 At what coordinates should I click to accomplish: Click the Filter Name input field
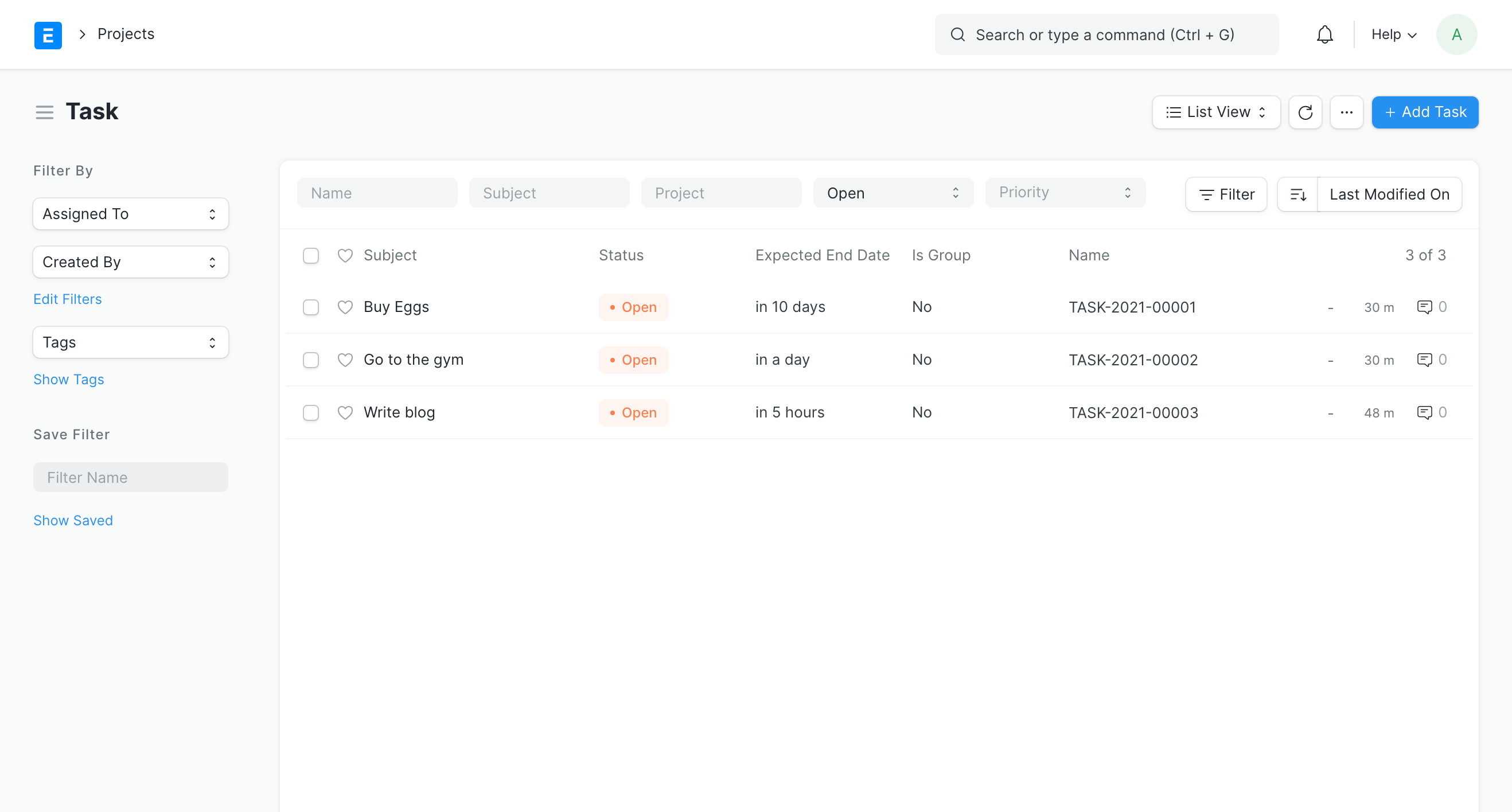coord(130,477)
